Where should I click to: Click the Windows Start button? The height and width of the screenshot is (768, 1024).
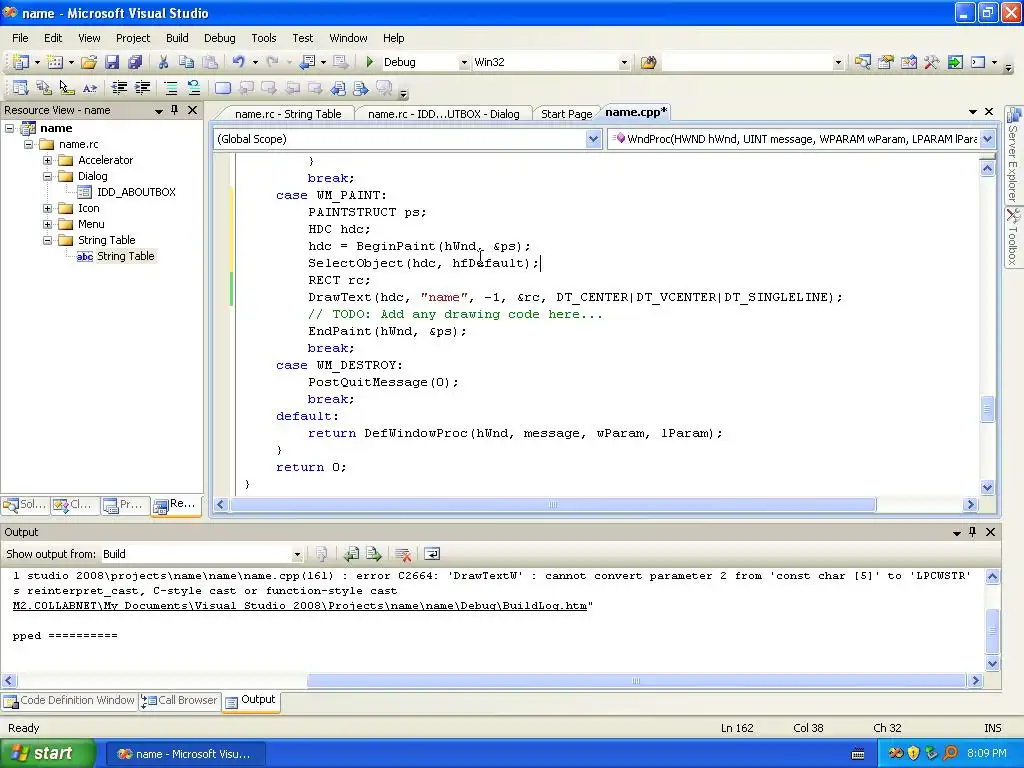(48, 754)
